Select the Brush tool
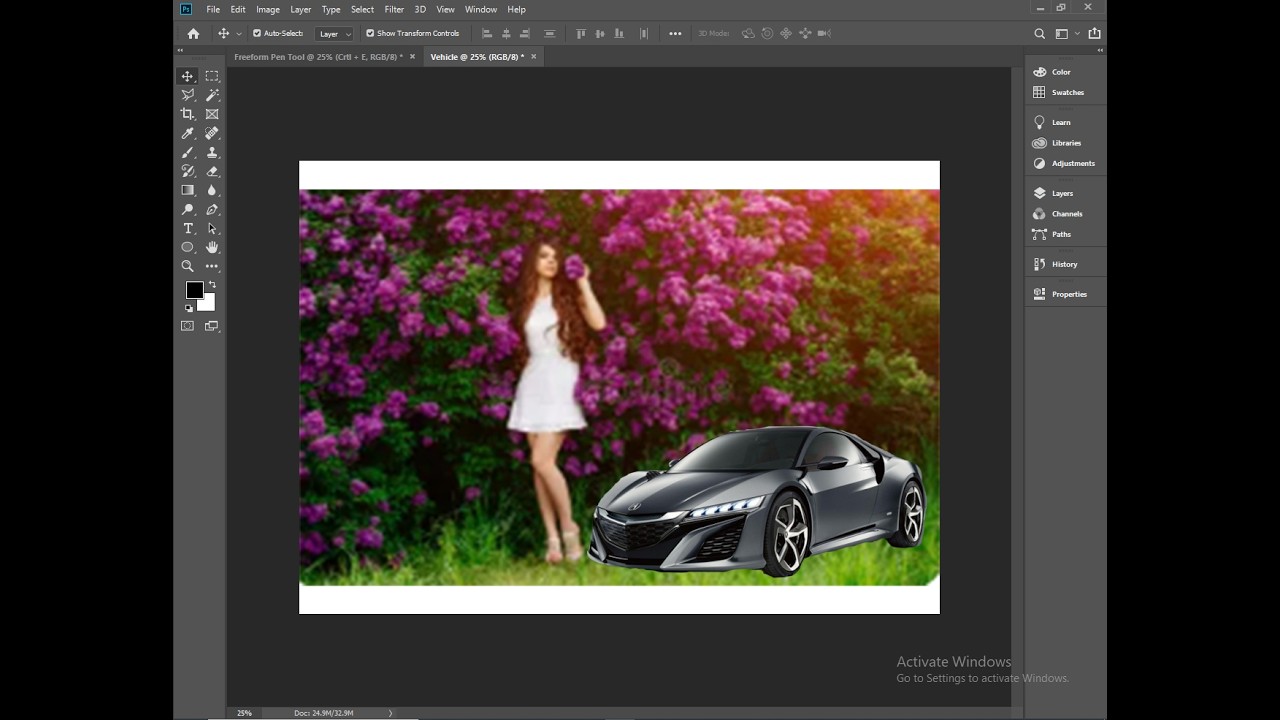This screenshot has width=1280, height=720. tap(187, 152)
